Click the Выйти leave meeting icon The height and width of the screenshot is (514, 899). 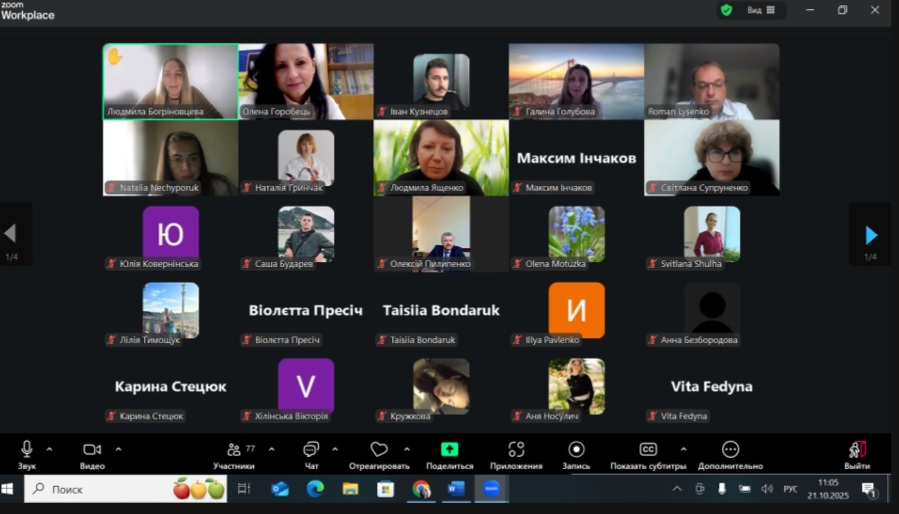(x=856, y=450)
